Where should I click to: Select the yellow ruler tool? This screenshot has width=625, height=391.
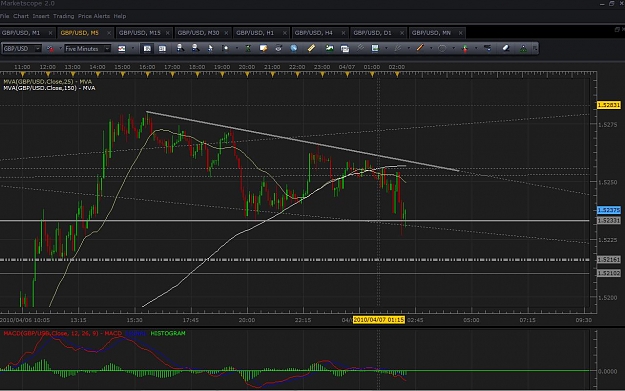coord(311,48)
